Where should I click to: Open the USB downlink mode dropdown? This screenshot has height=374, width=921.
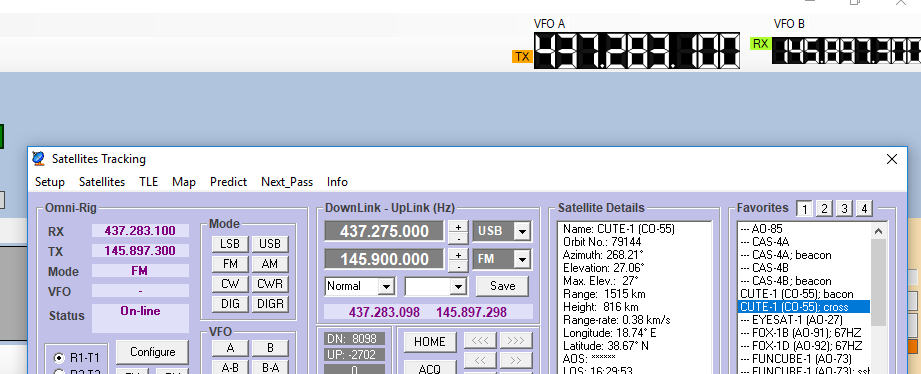tap(522, 231)
